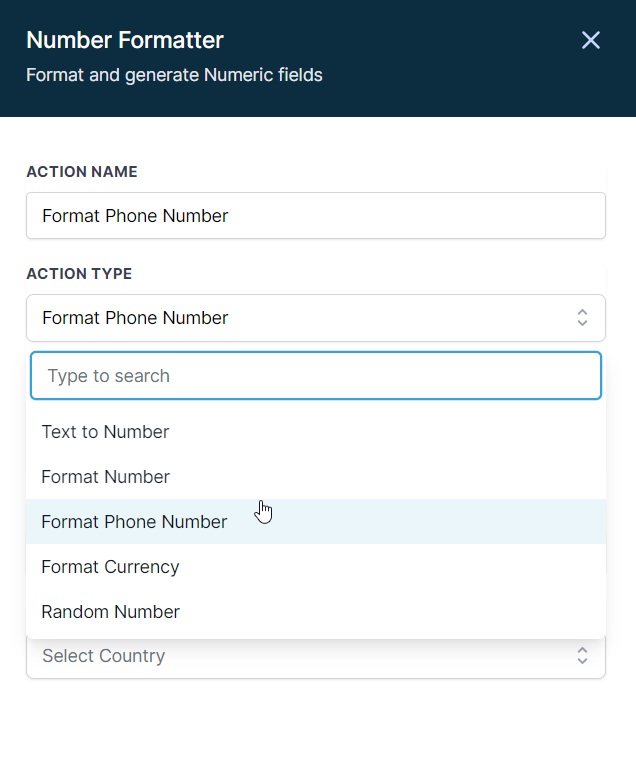This screenshot has width=636, height=766.
Task: Click the ACTION TYPE label
Action: (79, 274)
